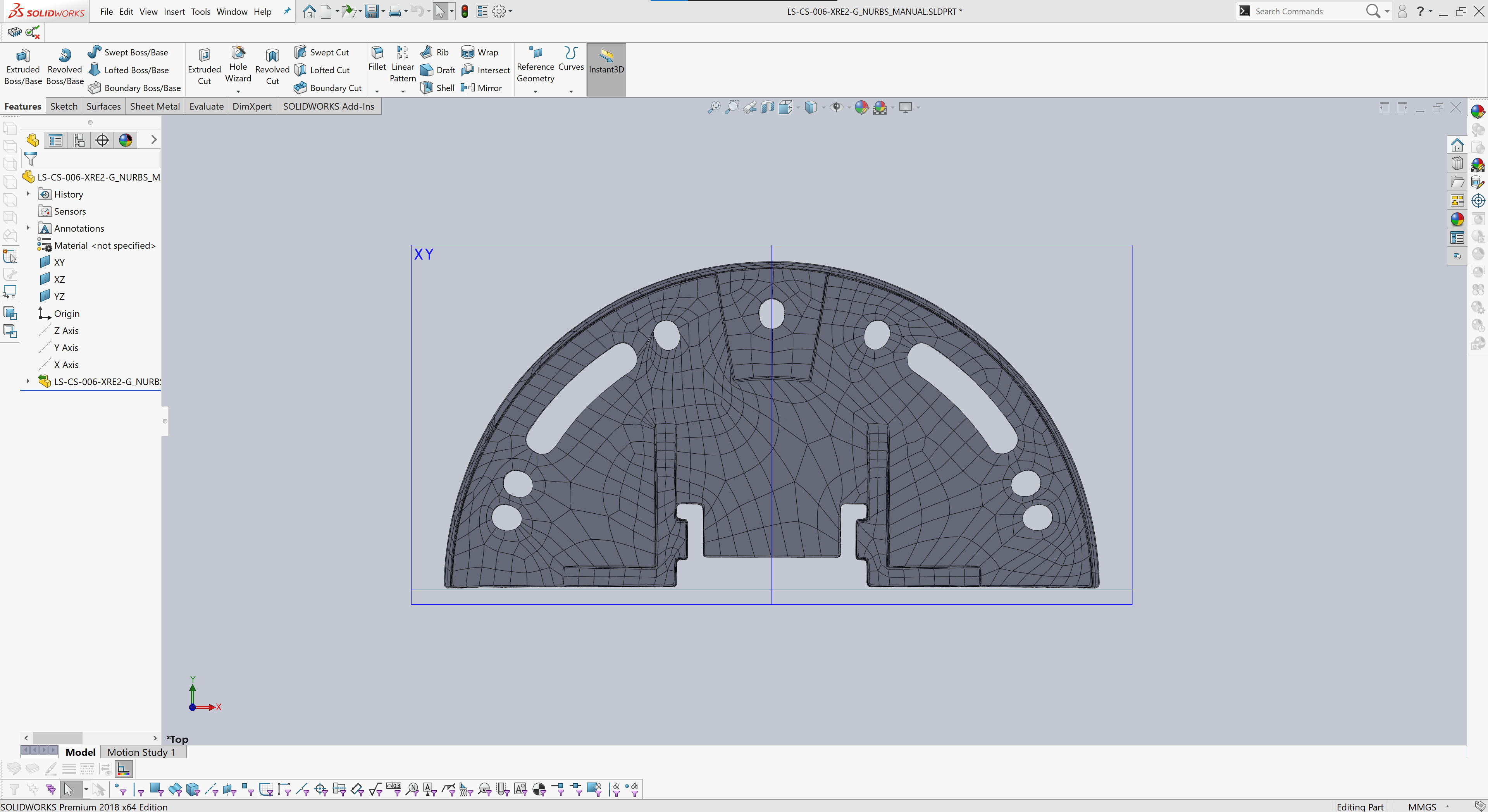Click the Extruded Cut tool
Viewport: 1488px width, 812px height.
coord(205,67)
